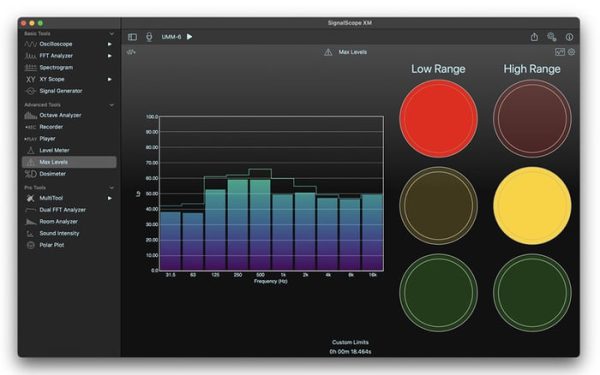Click the Low Range green indicator
The image size is (600, 375).
(439, 293)
